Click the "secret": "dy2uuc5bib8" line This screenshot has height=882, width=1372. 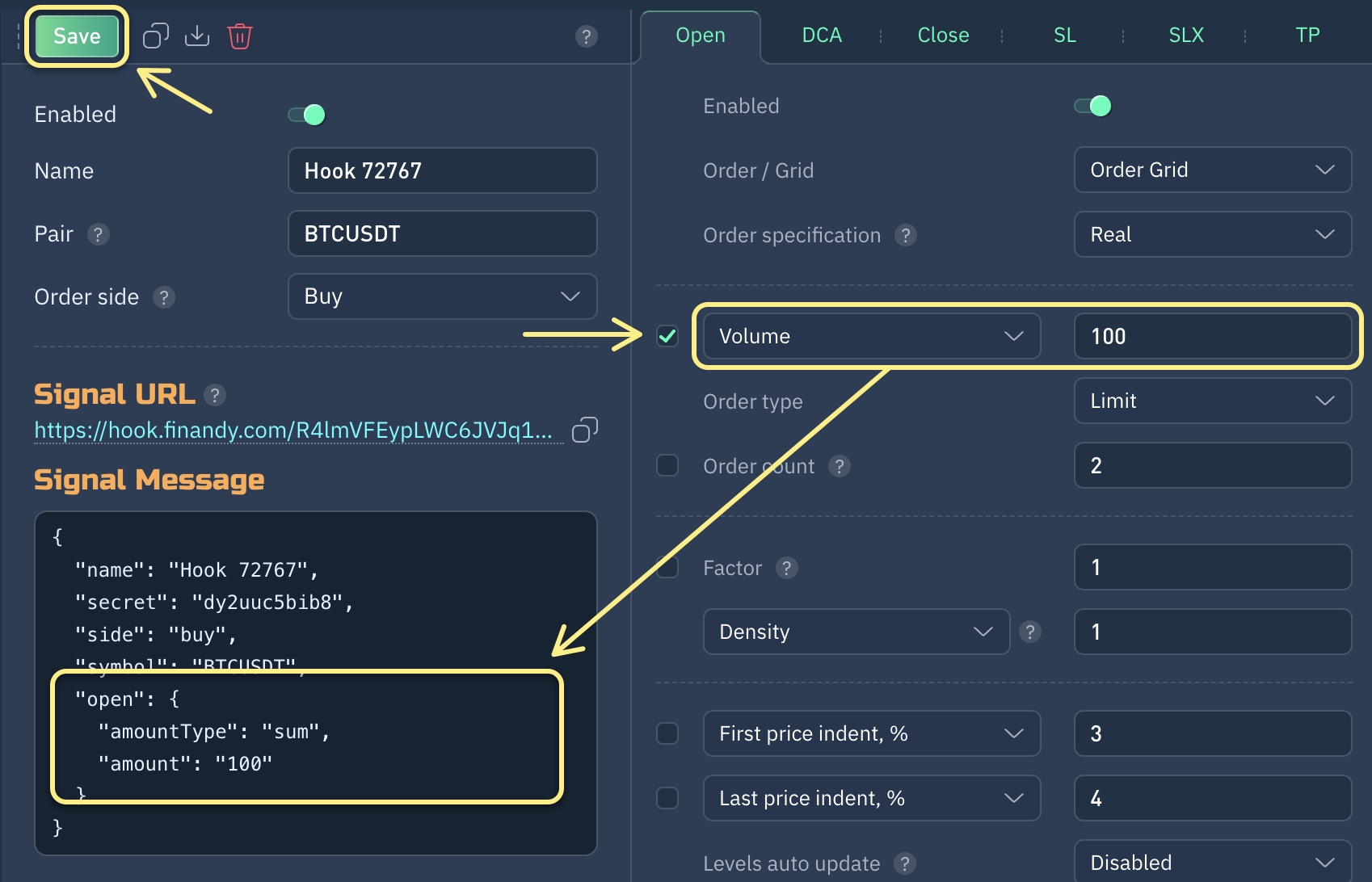coord(214,603)
